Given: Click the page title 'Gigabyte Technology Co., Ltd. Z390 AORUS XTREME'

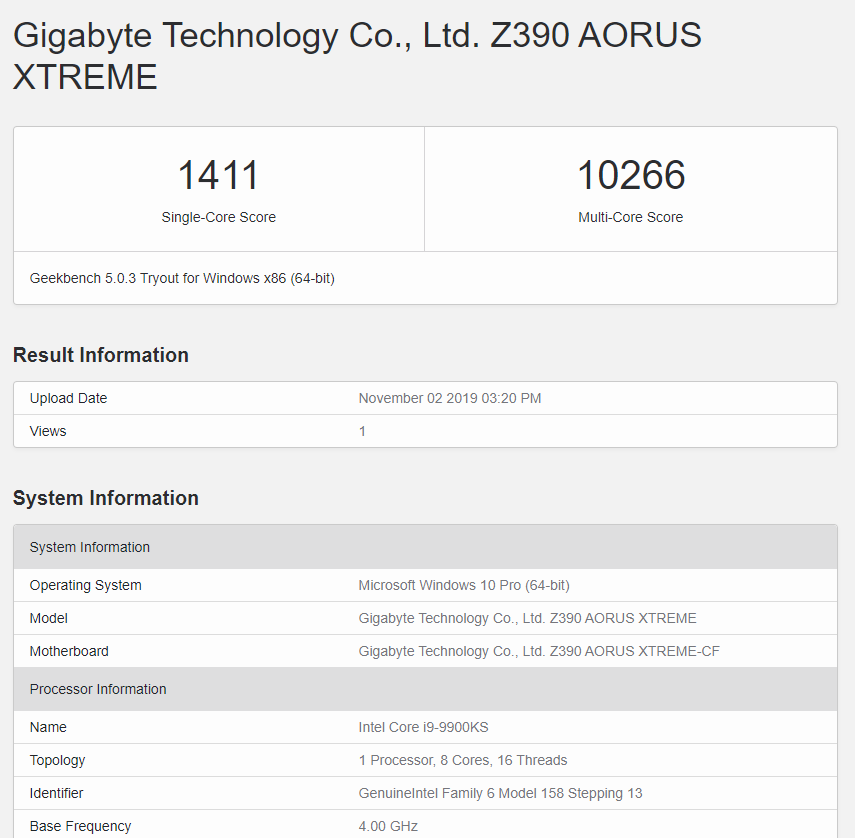Looking at the screenshot, I should click(x=357, y=56).
